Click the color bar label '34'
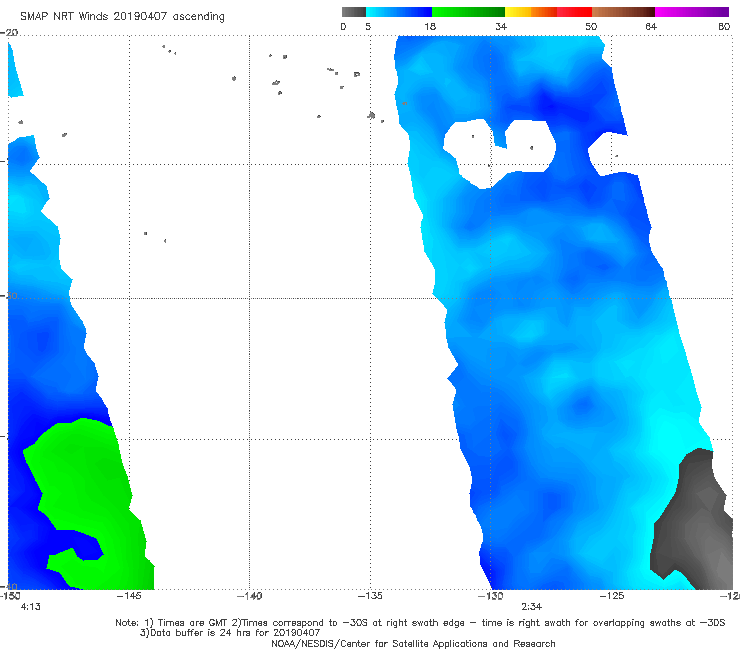 tap(501, 26)
